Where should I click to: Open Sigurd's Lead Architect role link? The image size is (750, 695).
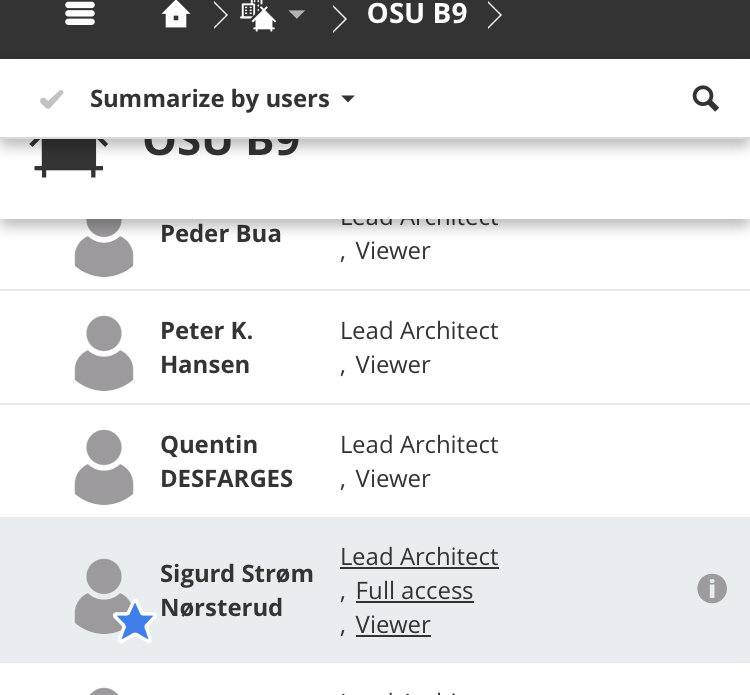(x=419, y=557)
